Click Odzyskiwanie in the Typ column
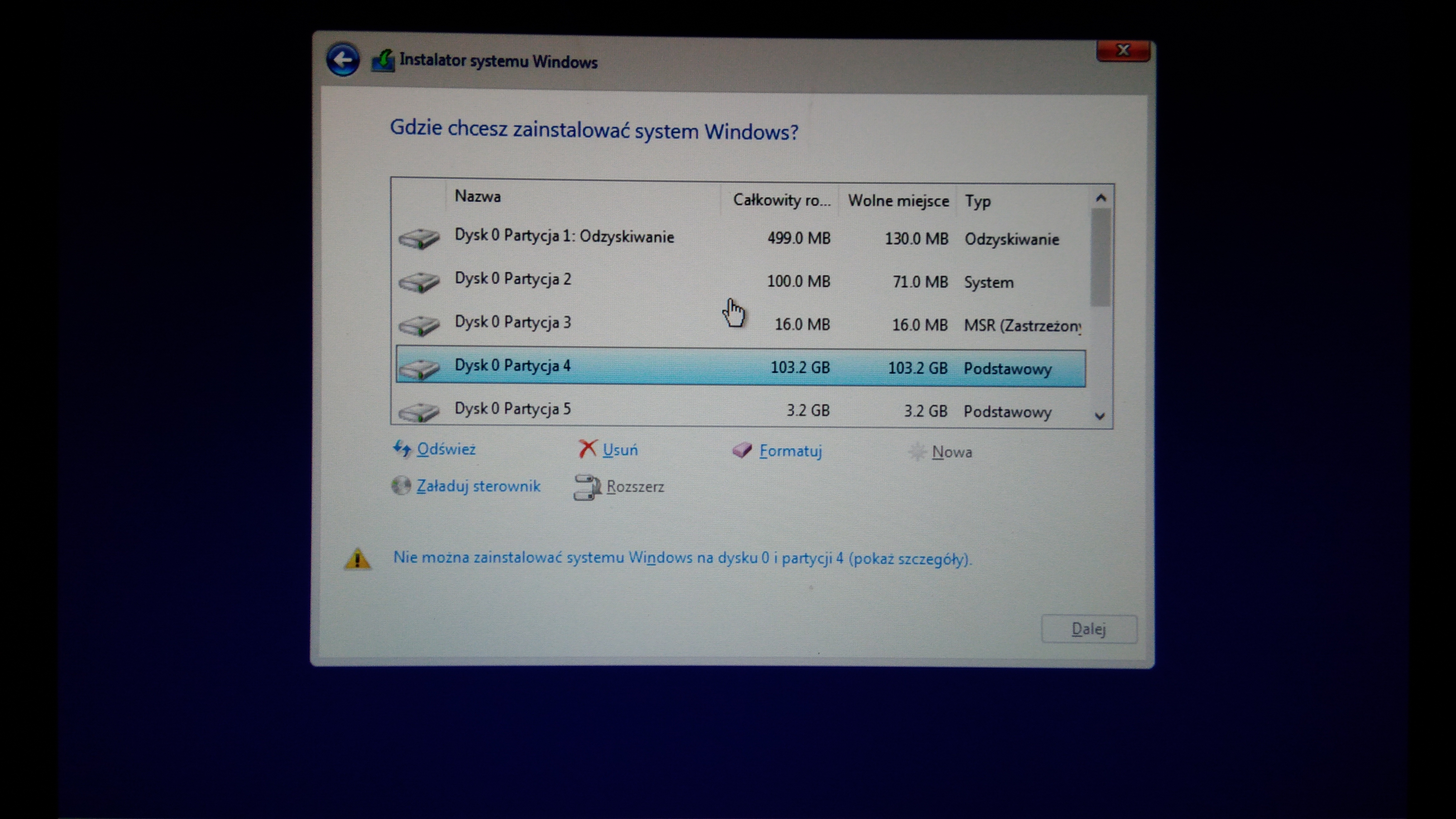Image resolution: width=1456 pixels, height=819 pixels. pyautogui.click(x=1012, y=240)
